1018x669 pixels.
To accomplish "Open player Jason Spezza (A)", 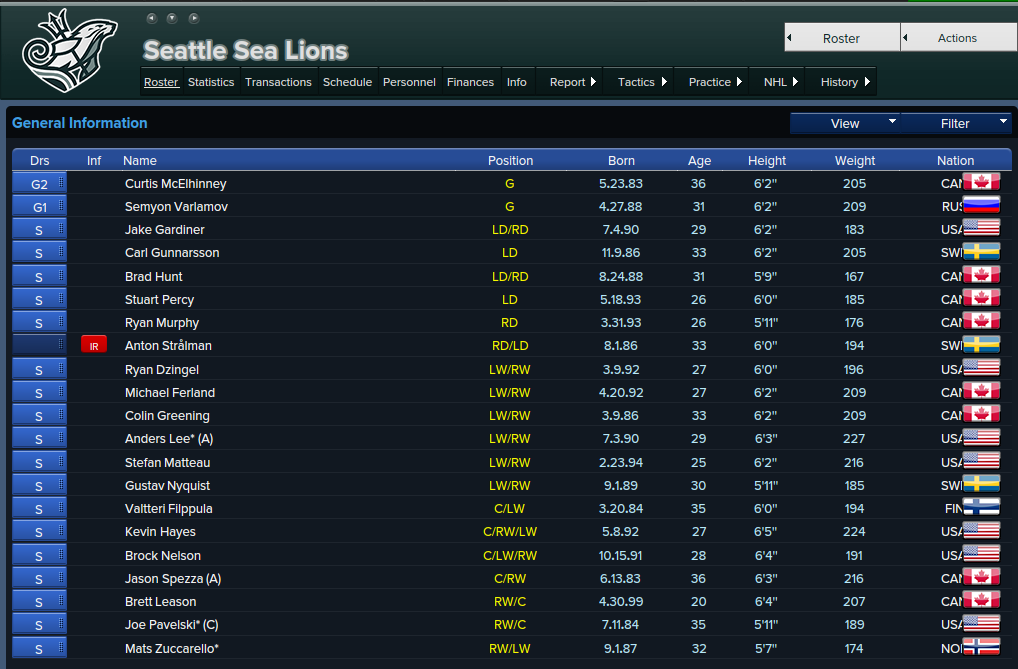I will [x=173, y=578].
